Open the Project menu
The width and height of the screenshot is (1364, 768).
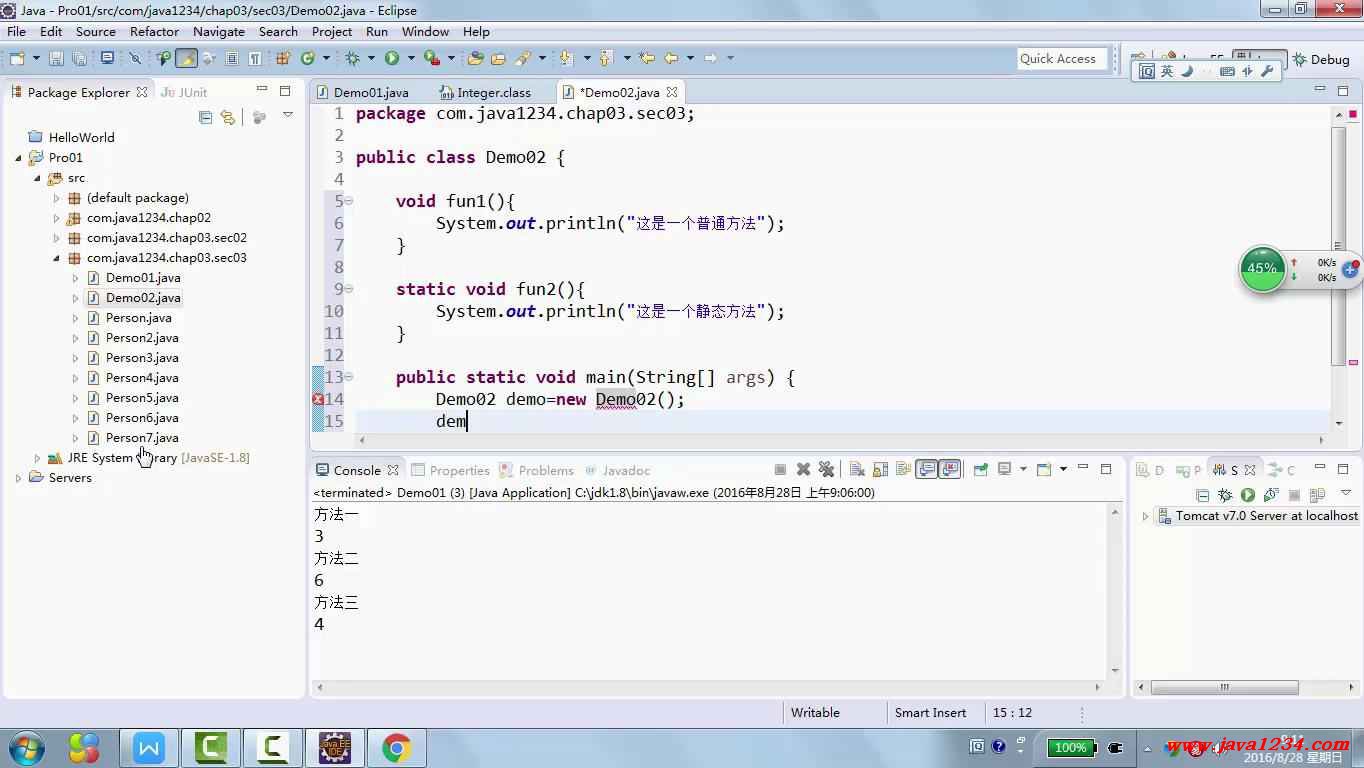click(x=332, y=31)
